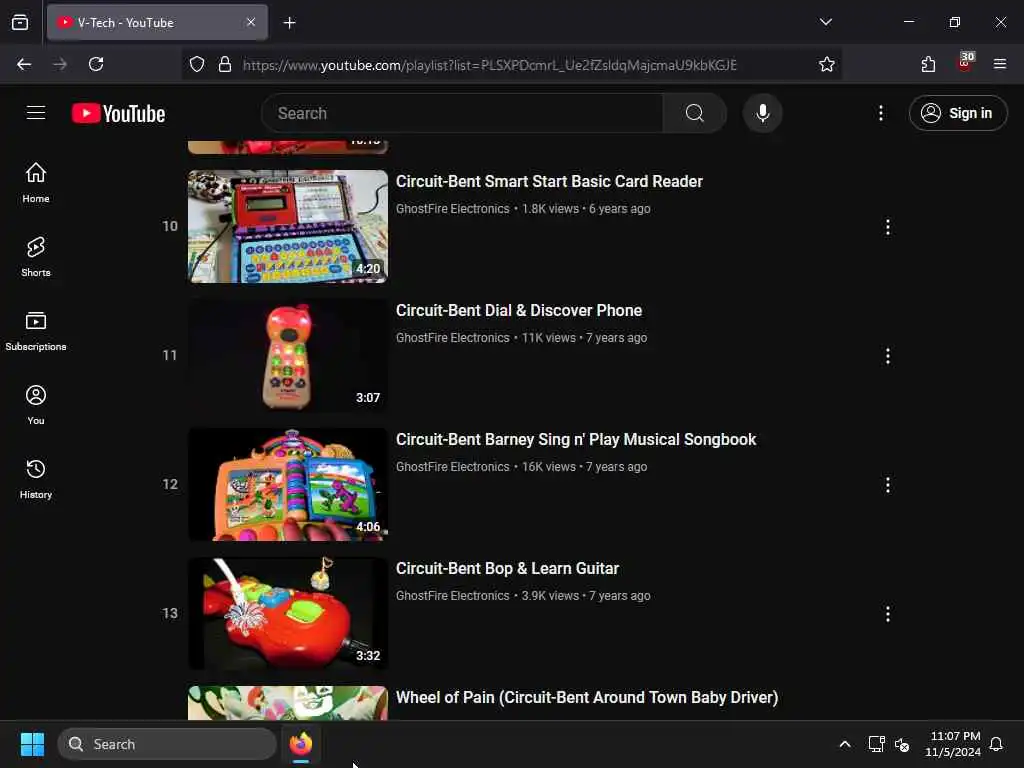This screenshot has width=1024, height=768.
Task: Open Shorts in sidebar
Action: [x=36, y=257]
